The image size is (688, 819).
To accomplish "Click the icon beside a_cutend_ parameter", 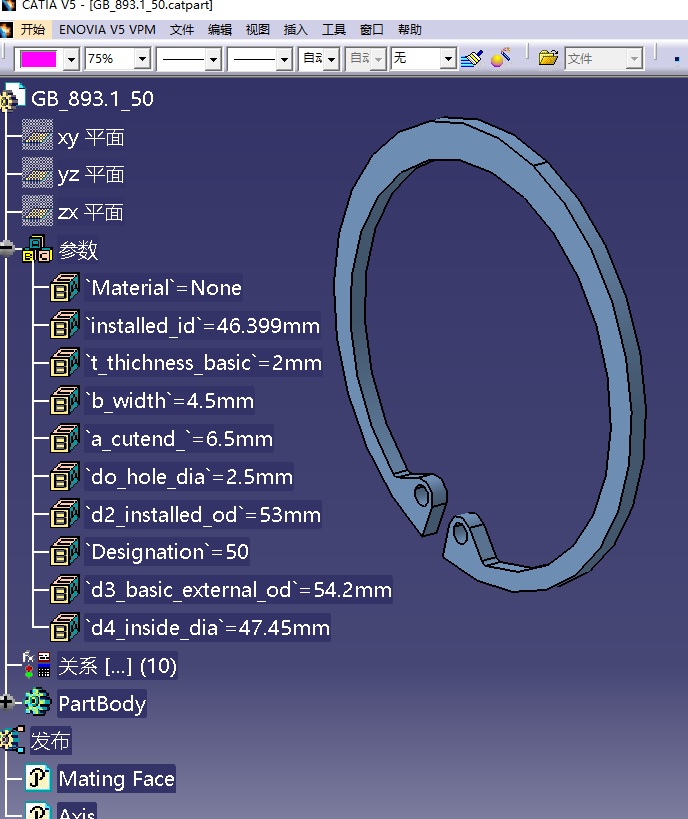I will click(65, 439).
